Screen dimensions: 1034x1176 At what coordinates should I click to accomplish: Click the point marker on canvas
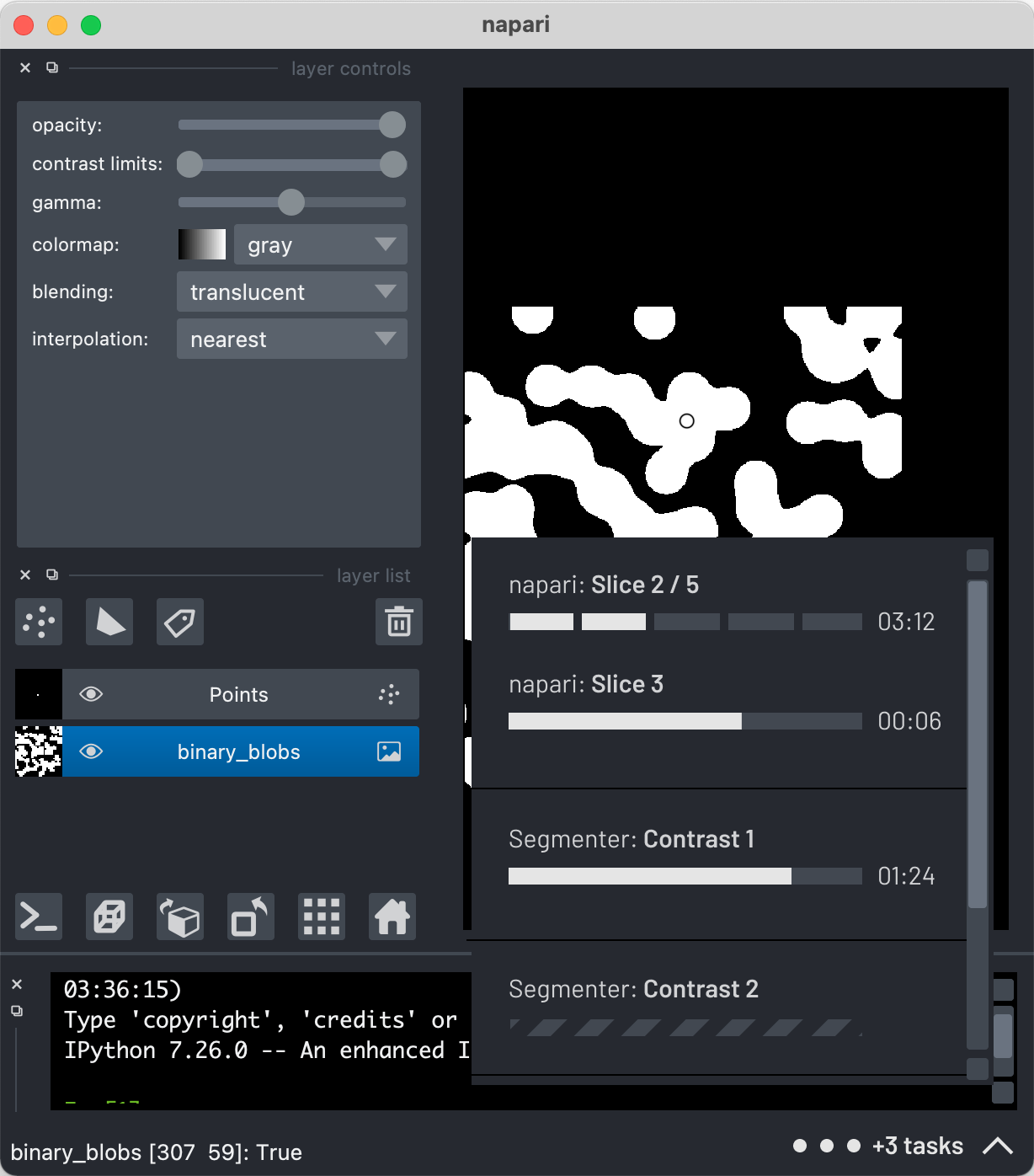tap(687, 421)
